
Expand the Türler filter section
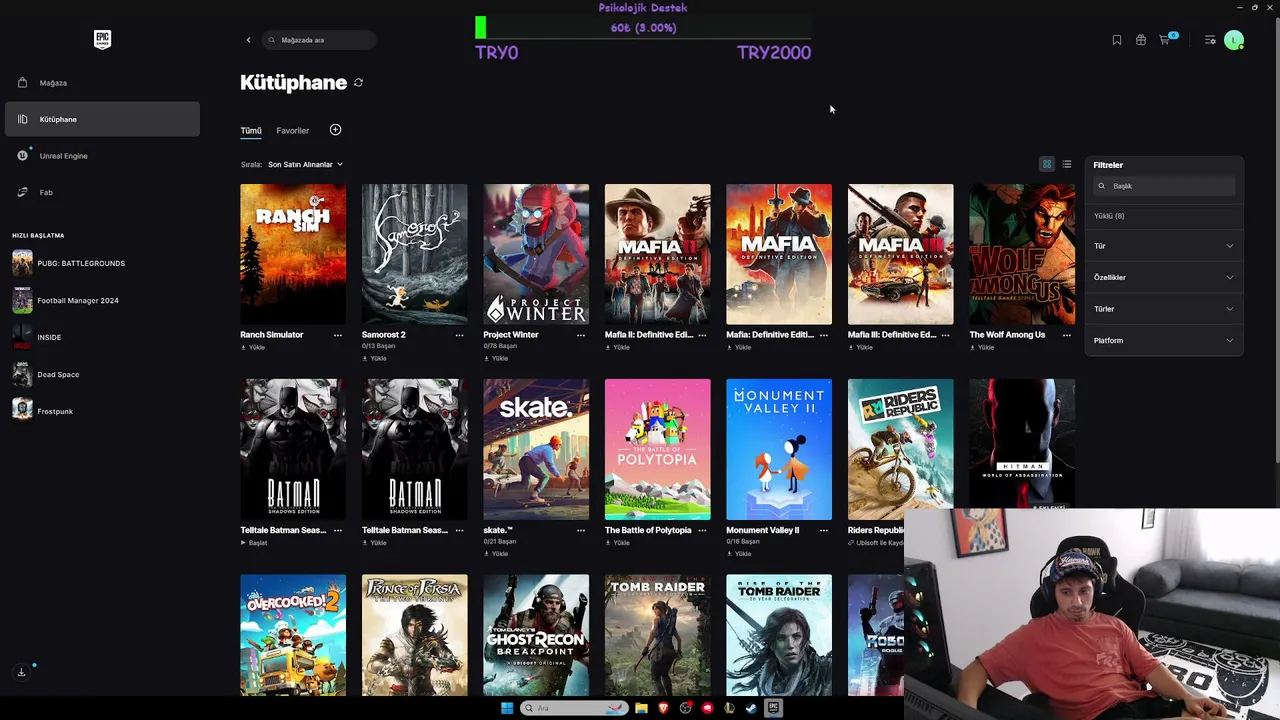pyautogui.click(x=1164, y=309)
